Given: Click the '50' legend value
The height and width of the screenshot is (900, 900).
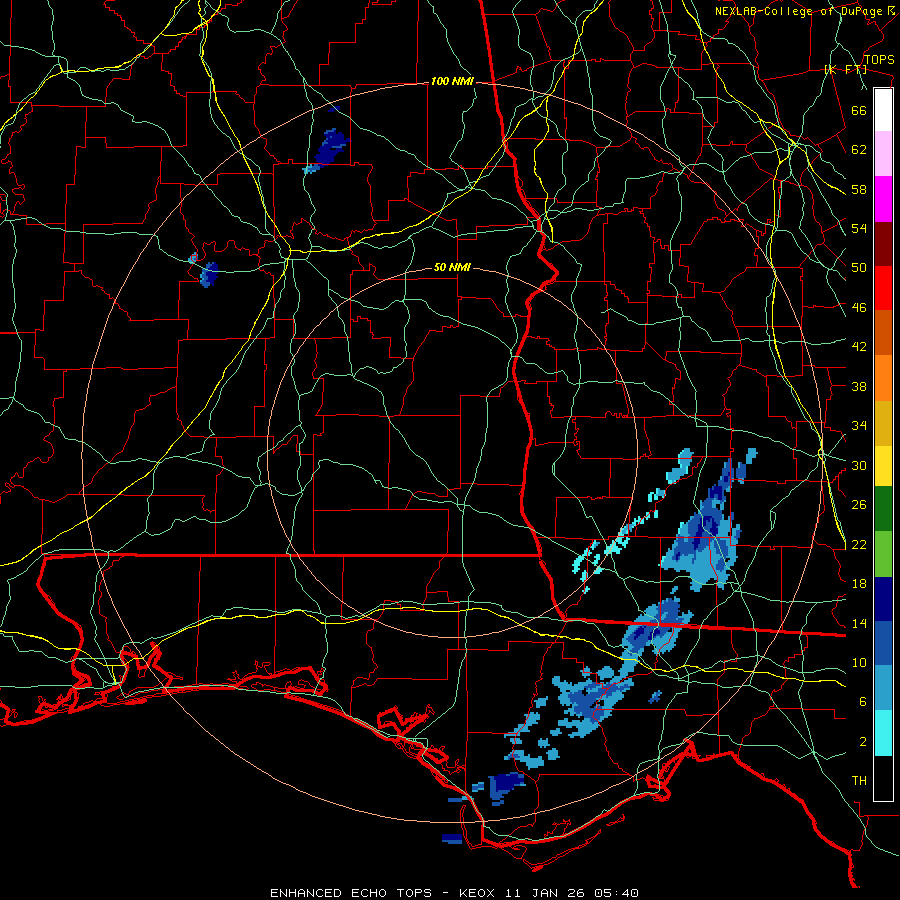Looking at the screenshot, I should tap(859, 268).
